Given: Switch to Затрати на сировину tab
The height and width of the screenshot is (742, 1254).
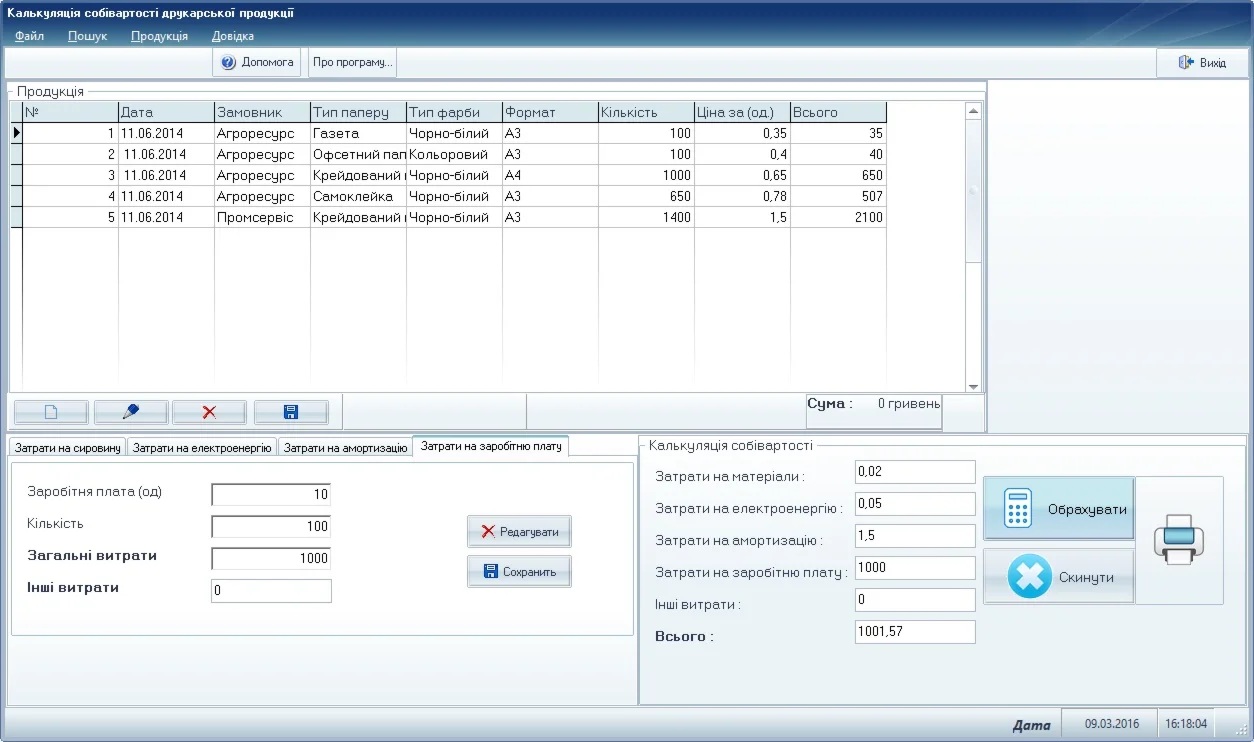Looking at the screenshot, I should (x=68, y=448).
